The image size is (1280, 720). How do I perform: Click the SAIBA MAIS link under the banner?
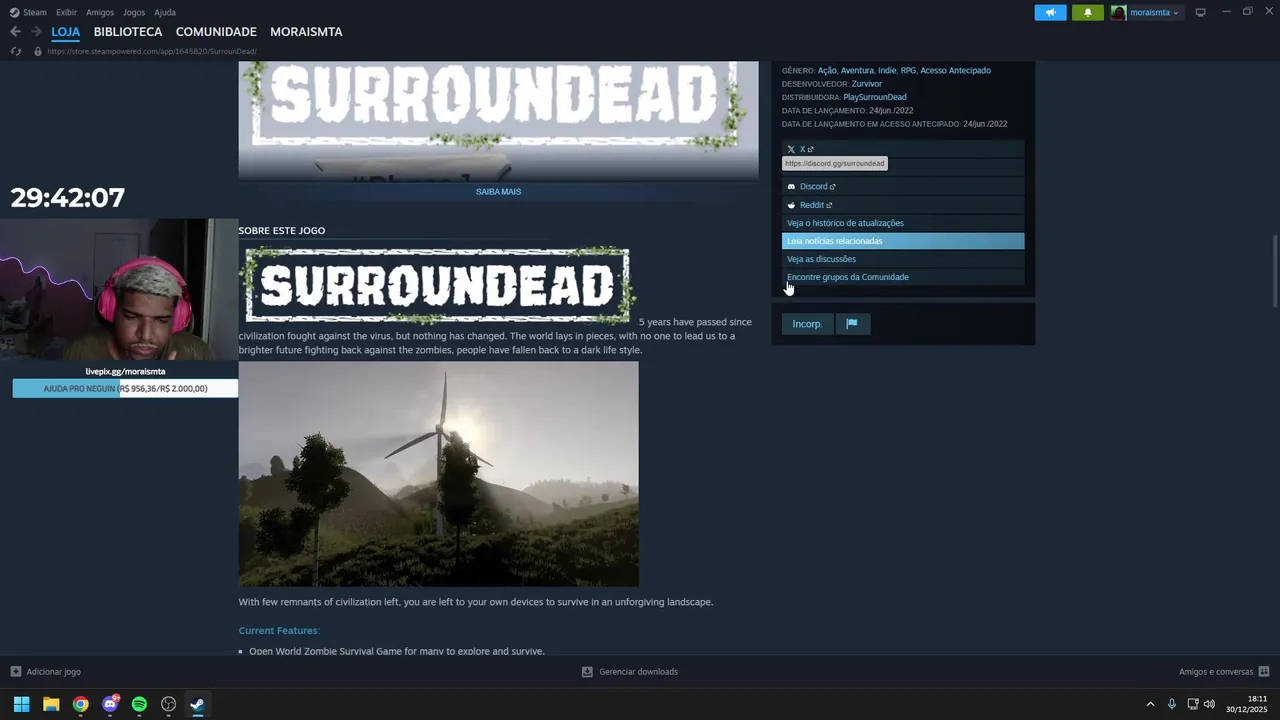[498, 191]
